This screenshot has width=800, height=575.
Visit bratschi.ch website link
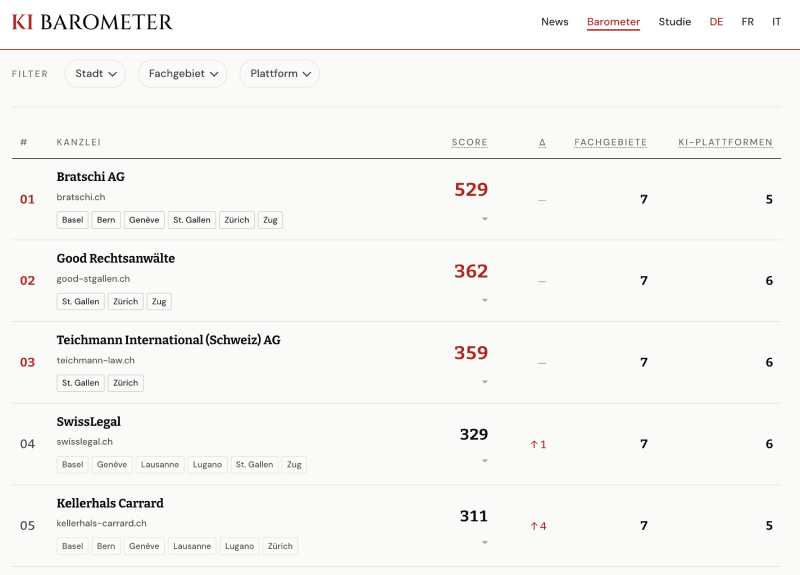(x=81, y=197)
